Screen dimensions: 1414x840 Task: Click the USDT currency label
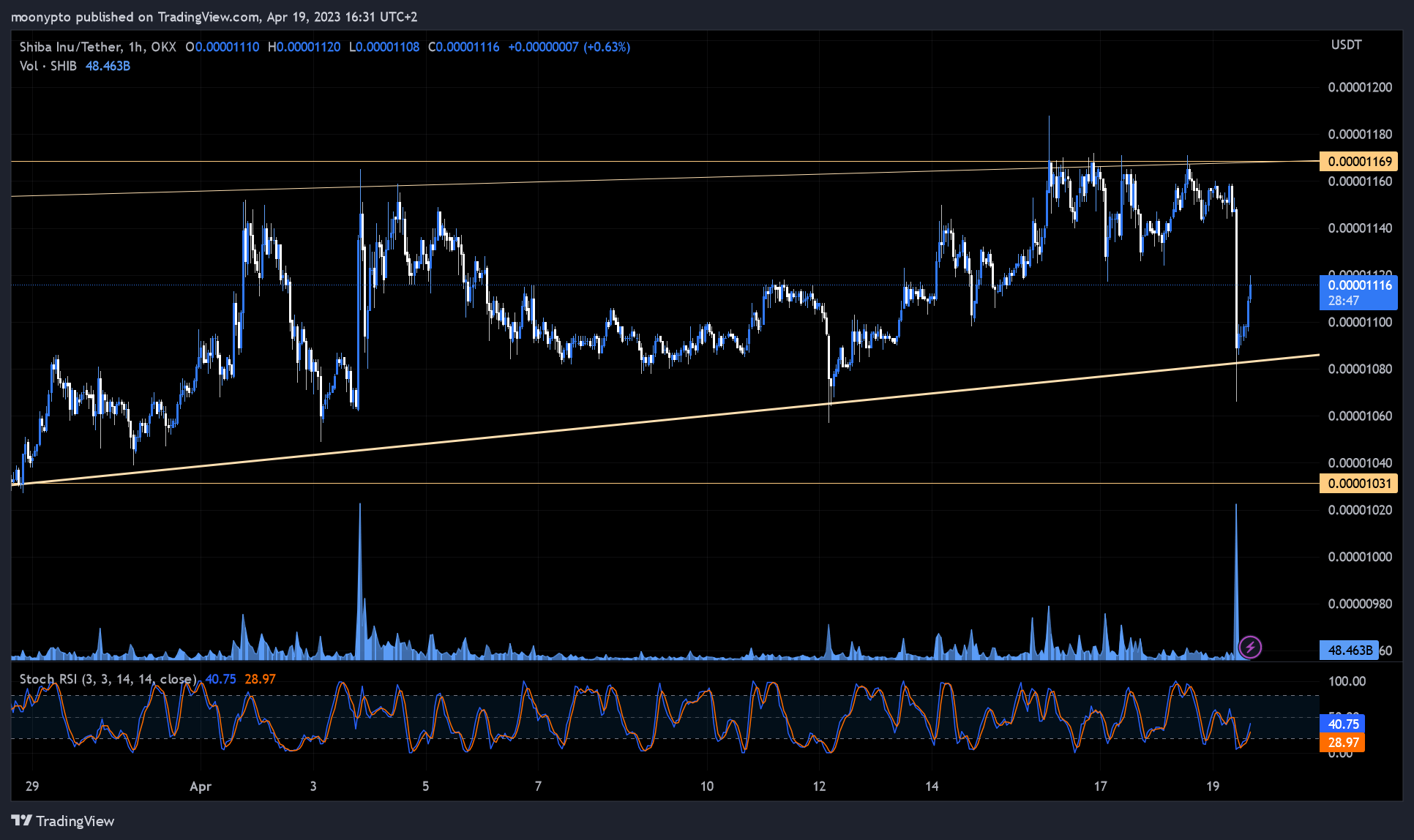click(1346, 45)
